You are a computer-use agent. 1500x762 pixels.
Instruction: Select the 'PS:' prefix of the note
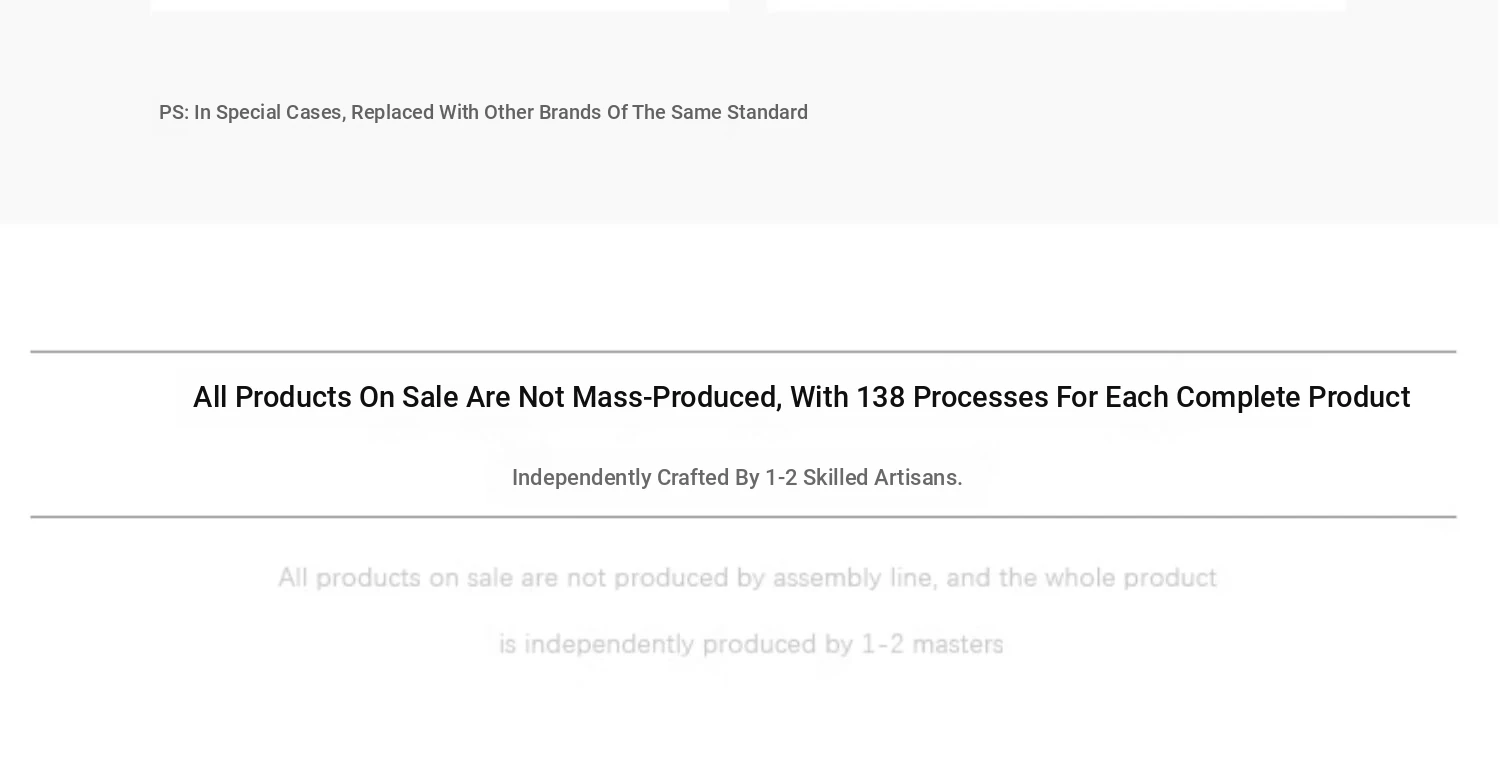point(174,112)
